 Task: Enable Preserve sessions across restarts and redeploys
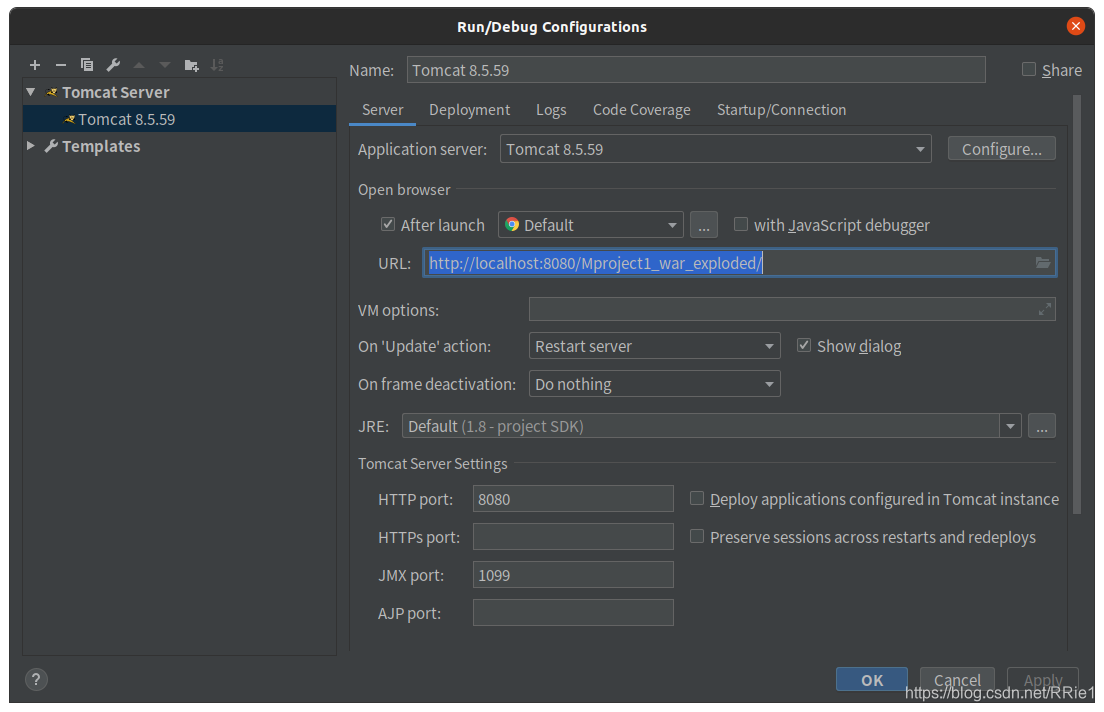click(x=696, y=536)
